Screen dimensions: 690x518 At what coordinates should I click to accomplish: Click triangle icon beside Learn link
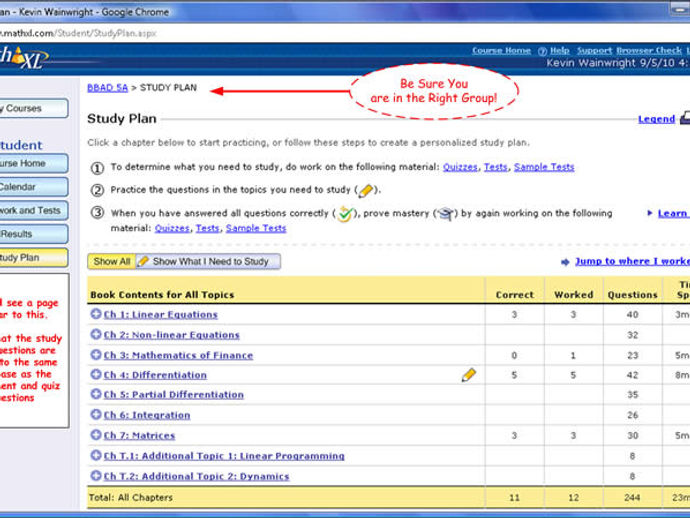(650, 213)
